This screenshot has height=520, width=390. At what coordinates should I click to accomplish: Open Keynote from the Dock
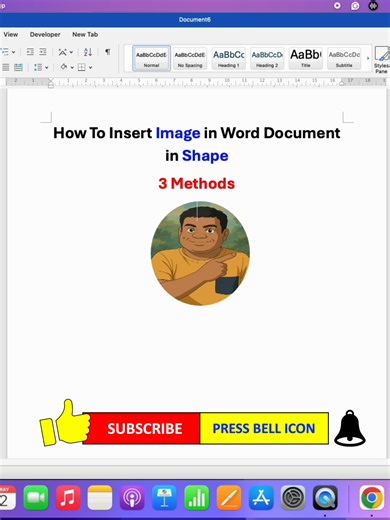(x=164, y=498)
